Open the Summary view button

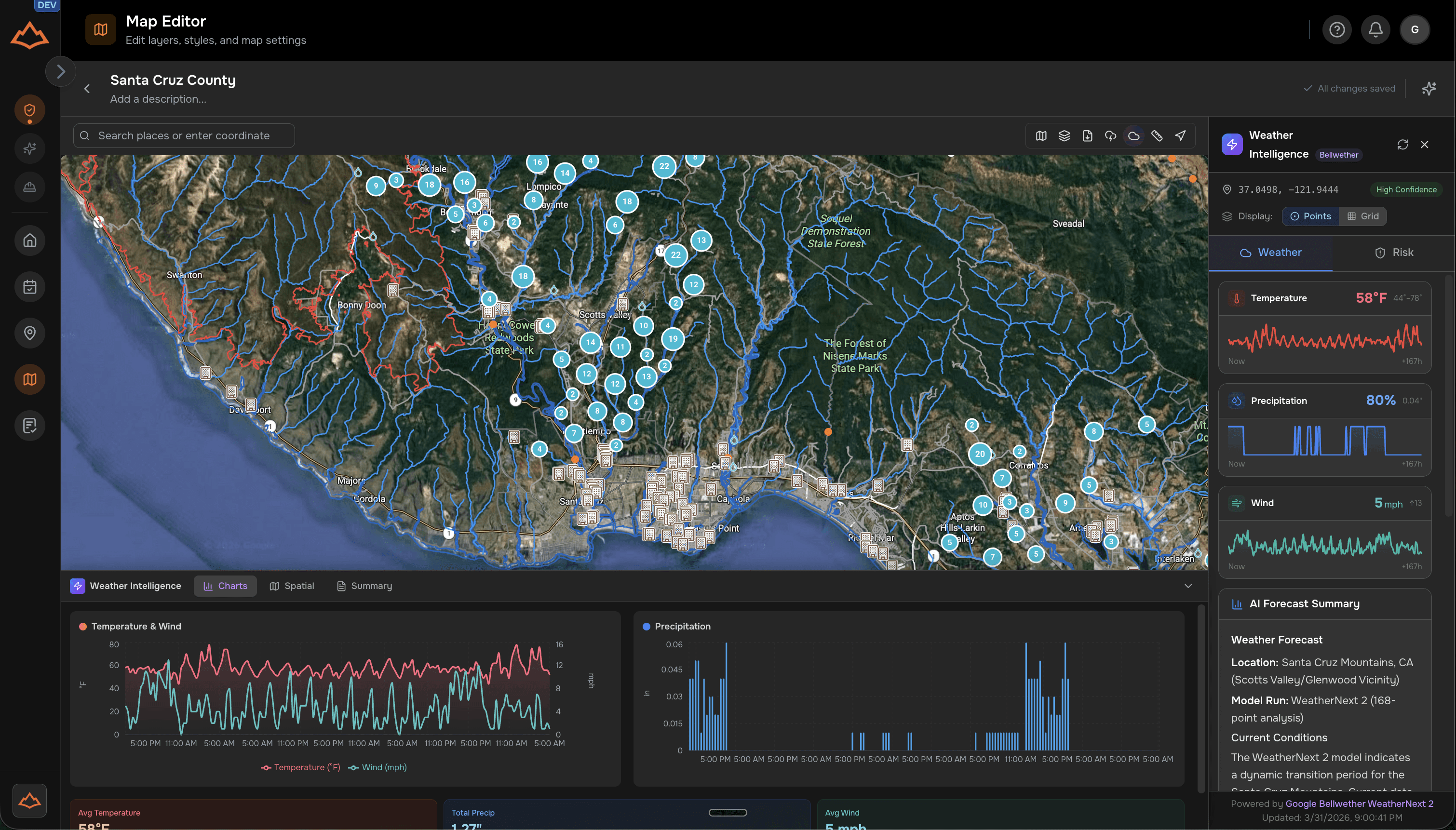(364, 586)
